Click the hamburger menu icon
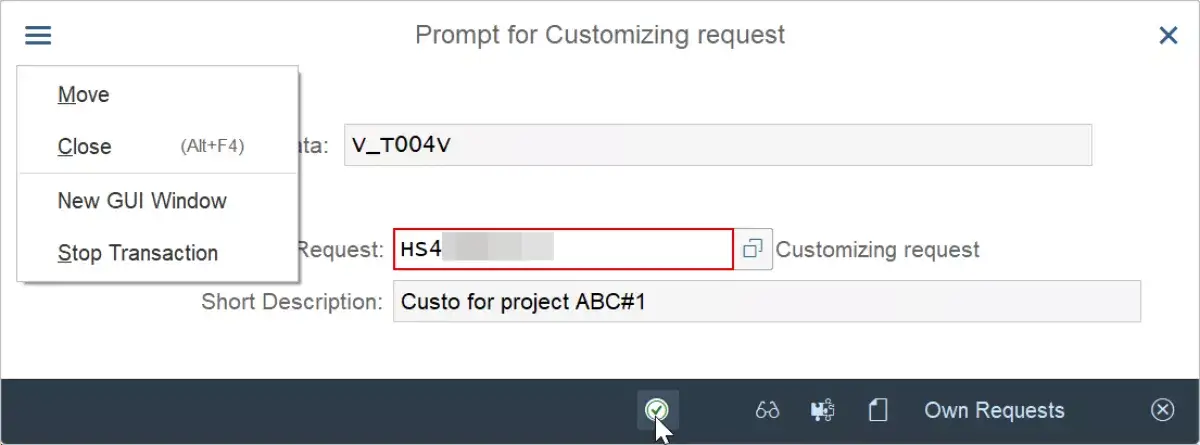This screenshot has height=445, width=1200. [38, 35]
